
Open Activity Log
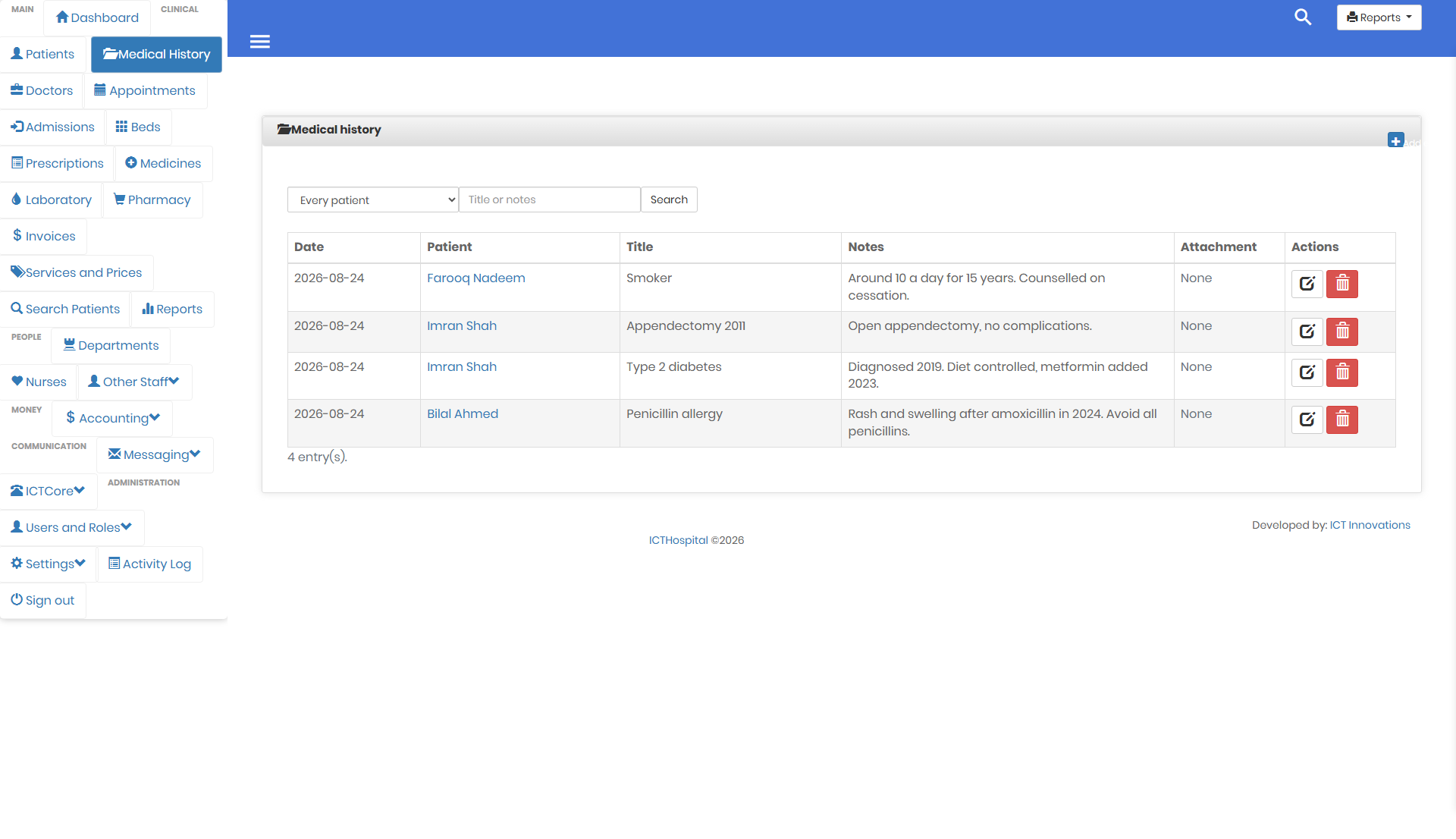(150, 564)
